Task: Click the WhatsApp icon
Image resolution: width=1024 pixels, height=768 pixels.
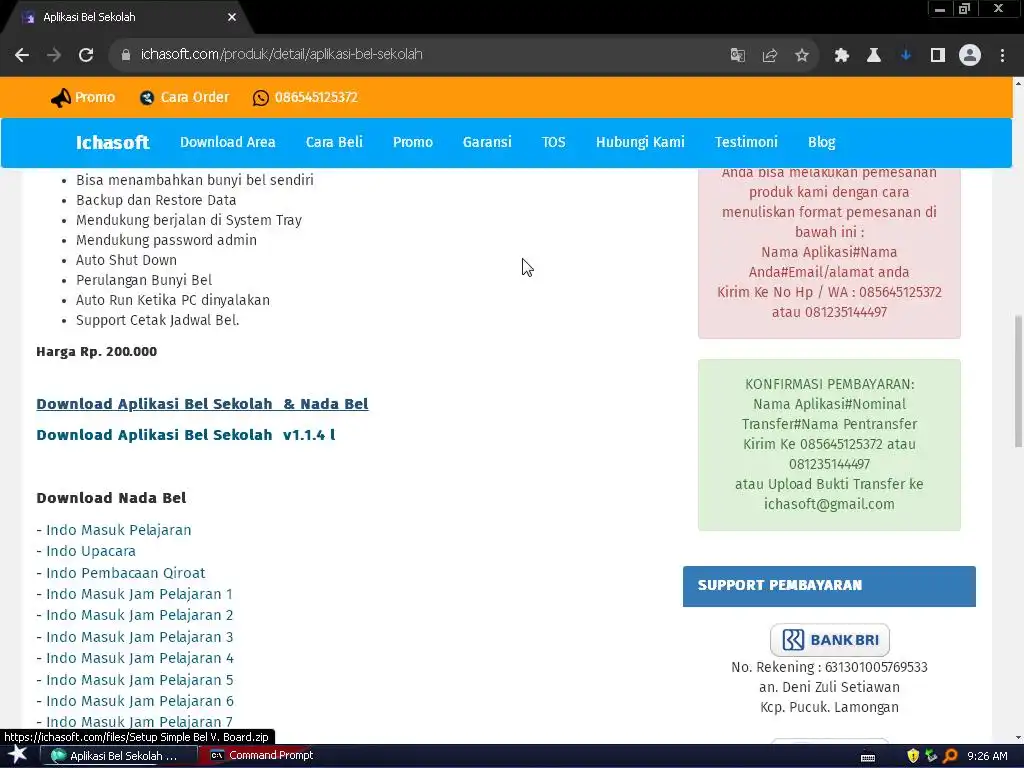Action: pos(261,97)
